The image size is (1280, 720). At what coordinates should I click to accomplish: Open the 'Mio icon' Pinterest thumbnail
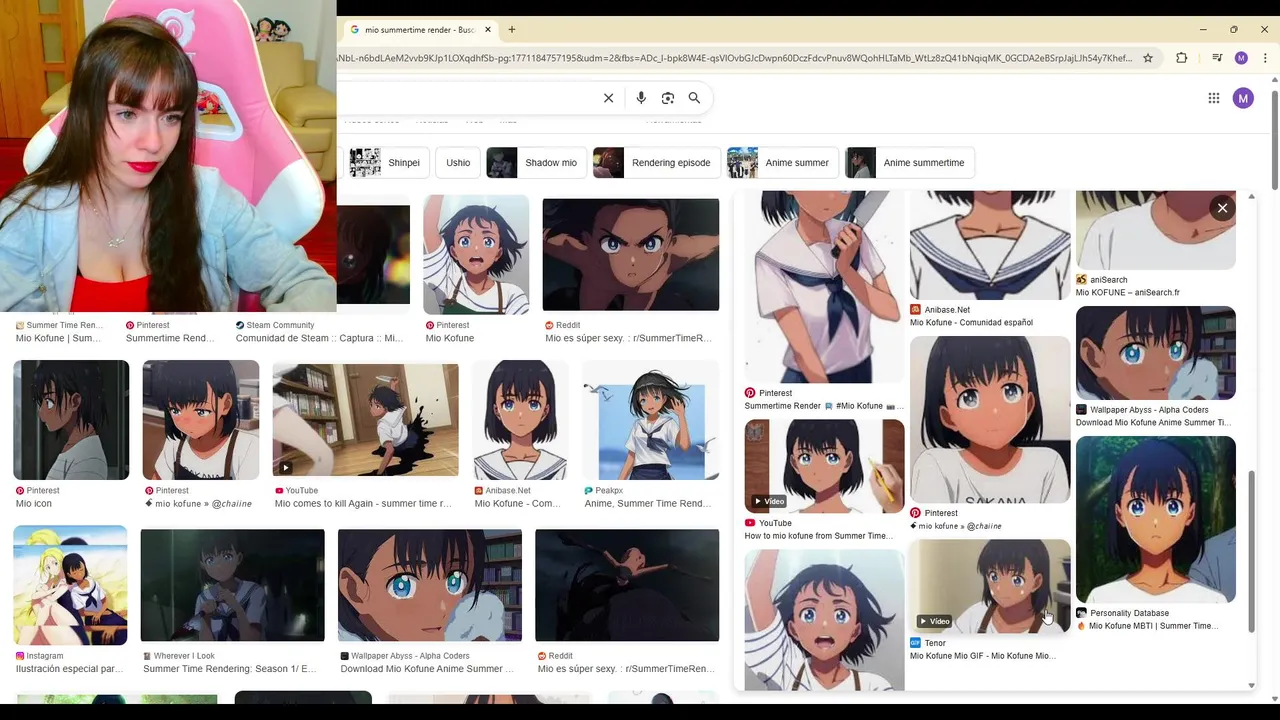coord(71,420)
